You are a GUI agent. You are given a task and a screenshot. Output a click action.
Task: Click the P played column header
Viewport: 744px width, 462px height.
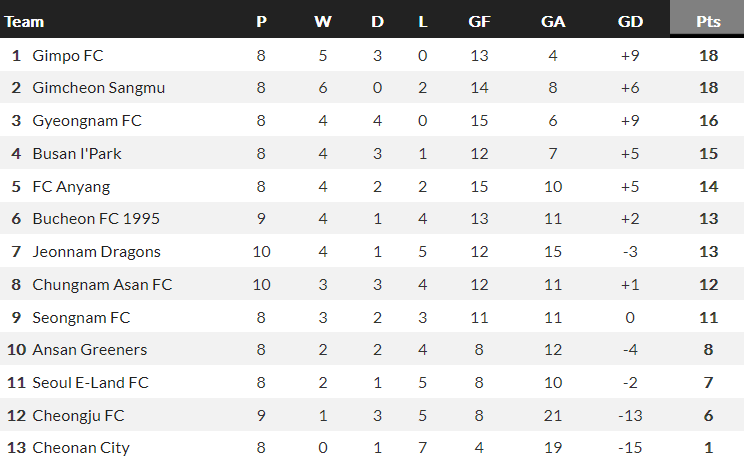point(261,21)
